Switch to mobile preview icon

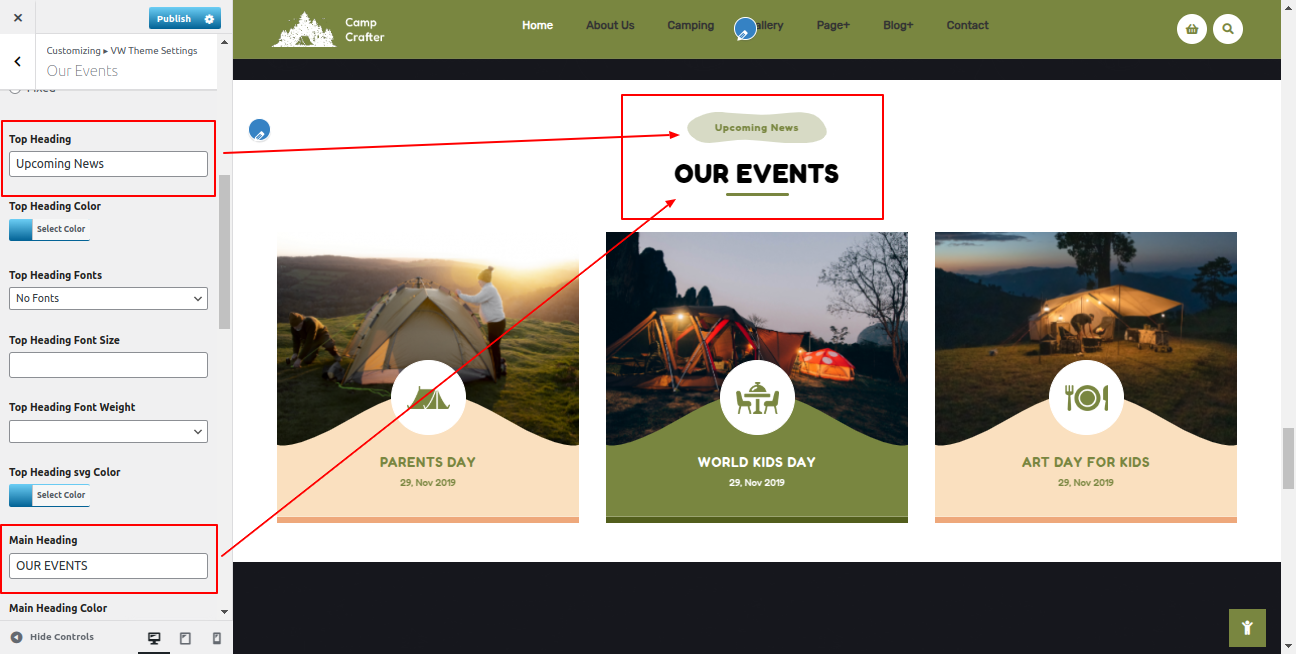pos(216,638)
